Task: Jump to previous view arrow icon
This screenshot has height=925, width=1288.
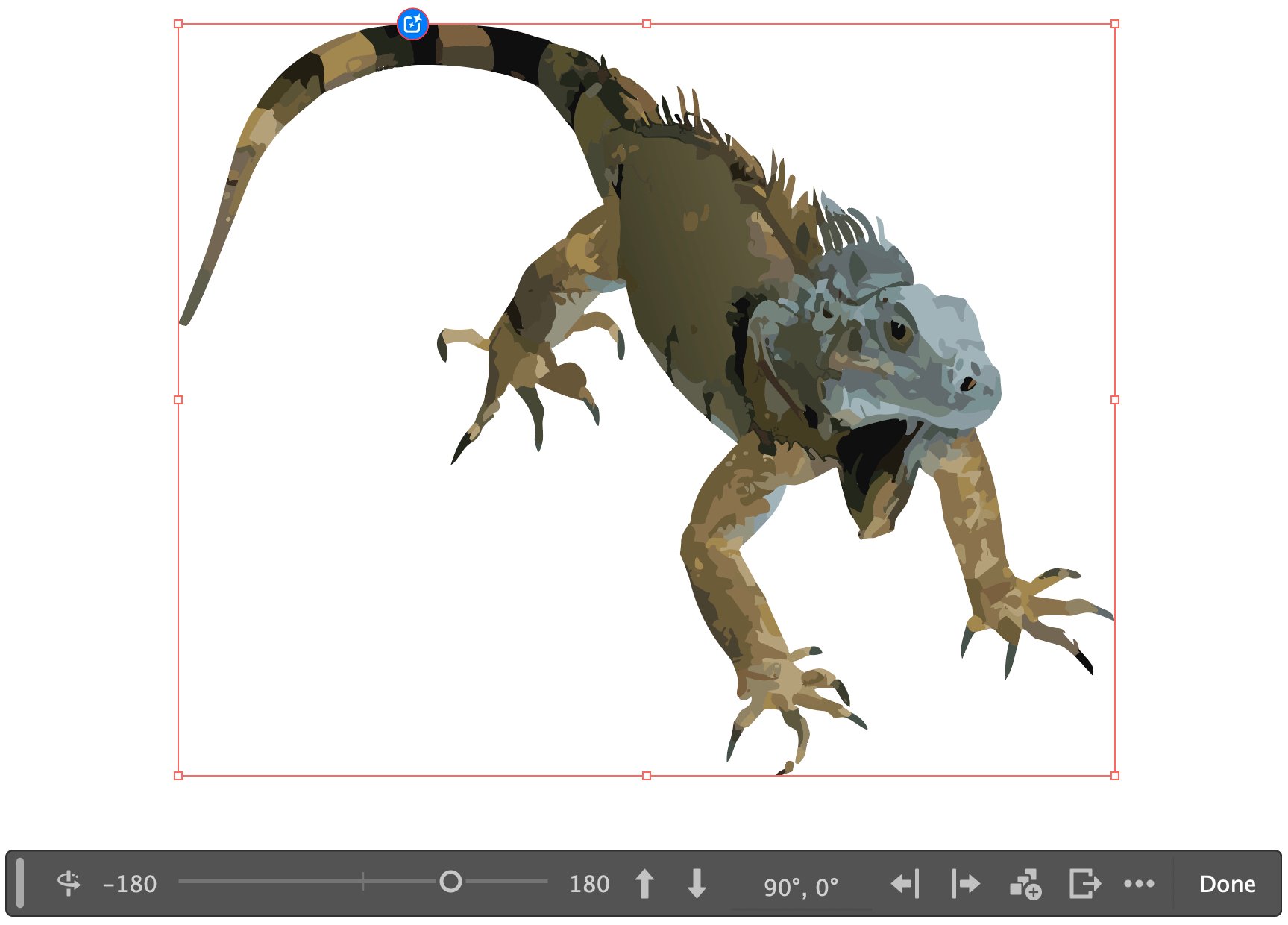Action: pos(905,884)
